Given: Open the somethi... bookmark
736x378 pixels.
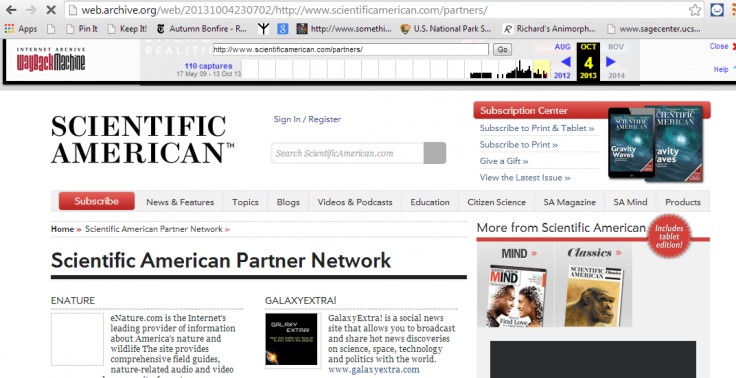Looking at the screenshot, I should tap(344, 29).
